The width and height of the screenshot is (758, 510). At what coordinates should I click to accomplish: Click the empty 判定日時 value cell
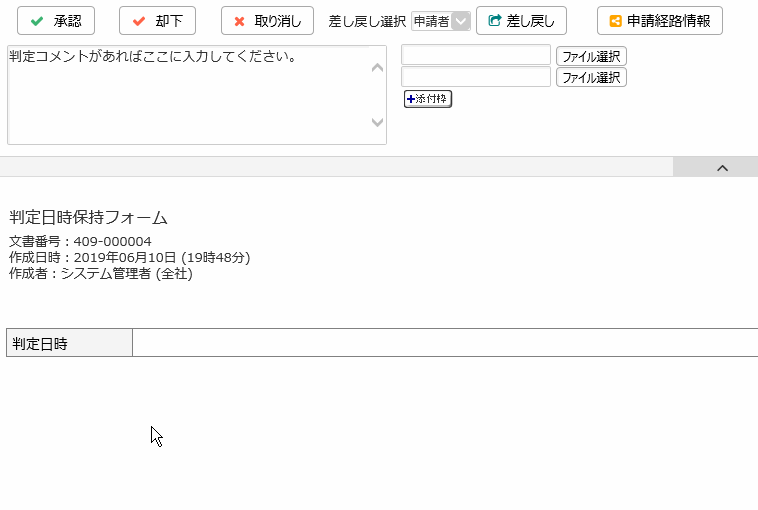pos(444,343)
